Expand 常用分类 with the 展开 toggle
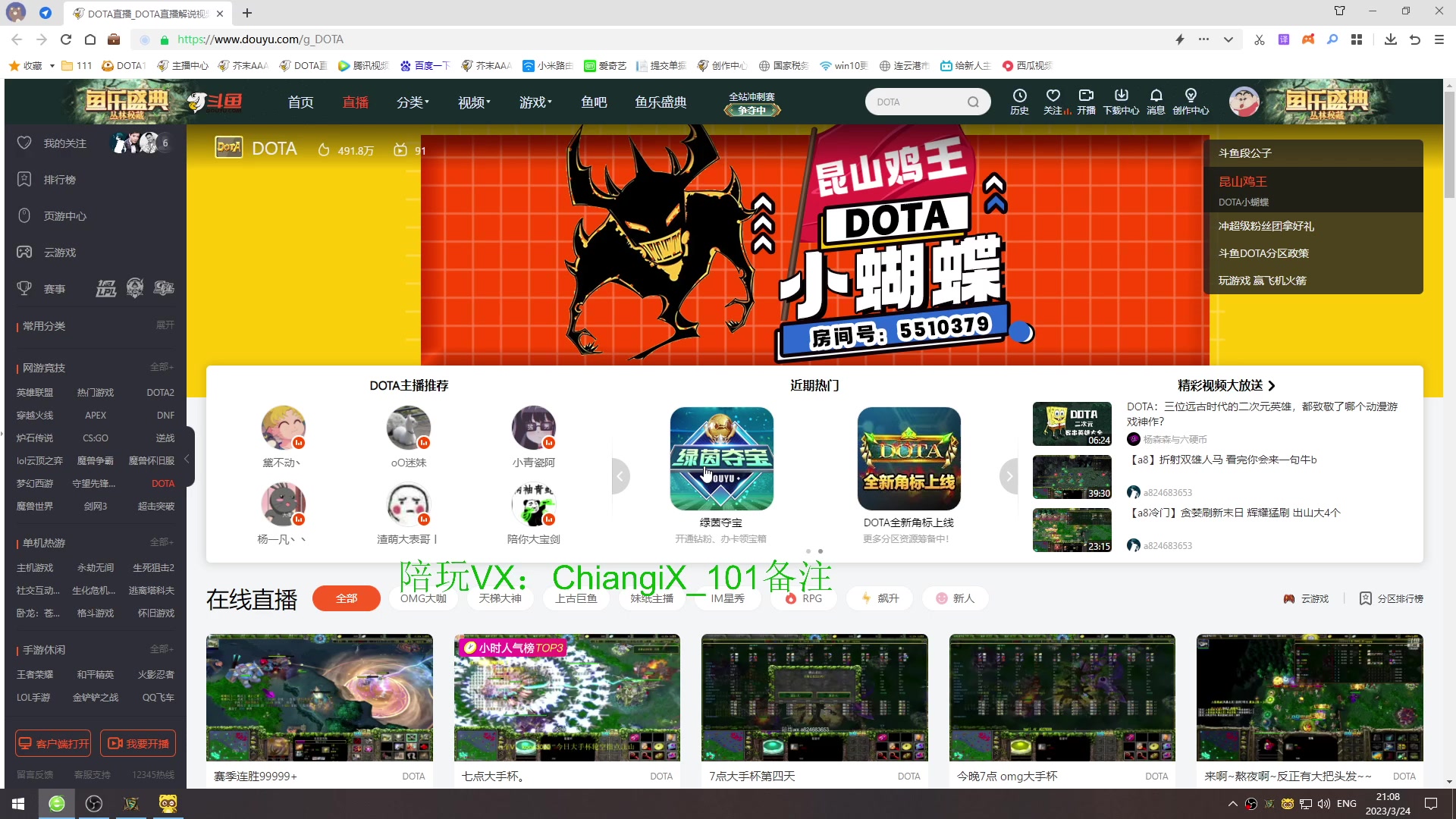Screen dimensions: 1456x819 click(x=165, y=325)
